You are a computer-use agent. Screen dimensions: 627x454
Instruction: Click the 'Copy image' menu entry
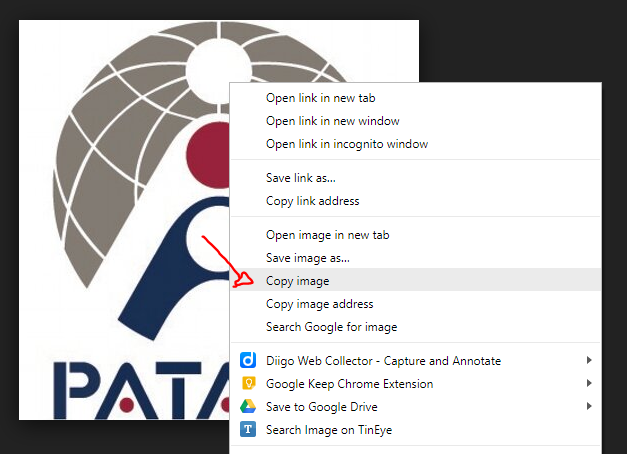click(416, 281)
